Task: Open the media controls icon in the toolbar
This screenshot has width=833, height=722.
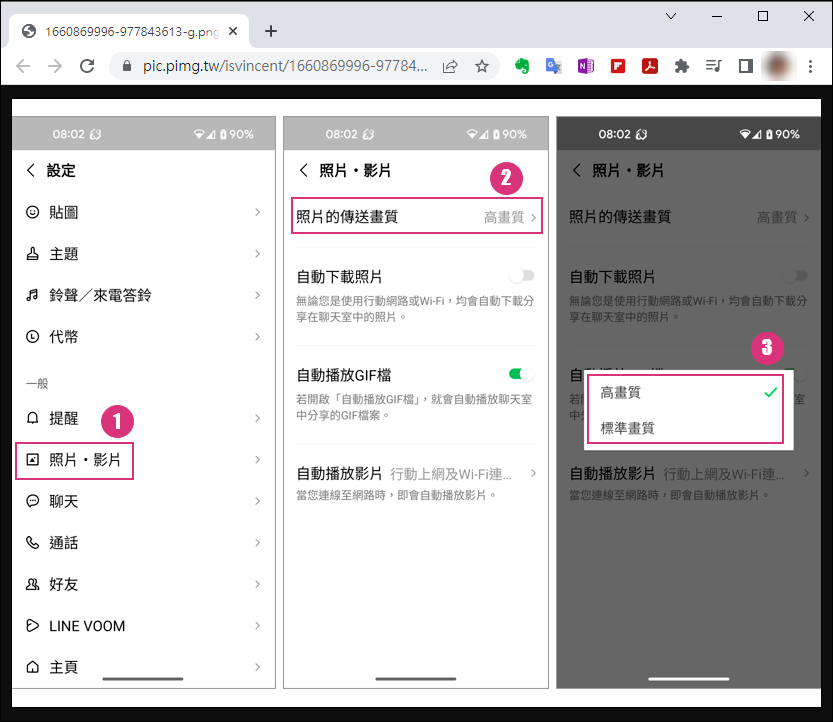Action: 713,66
